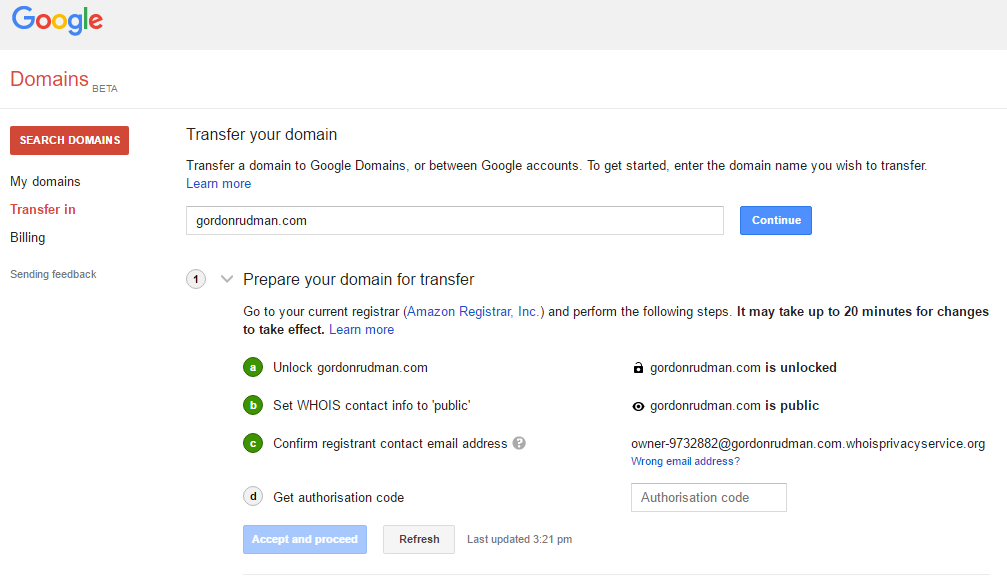Click green step c badge

[253, 443]
